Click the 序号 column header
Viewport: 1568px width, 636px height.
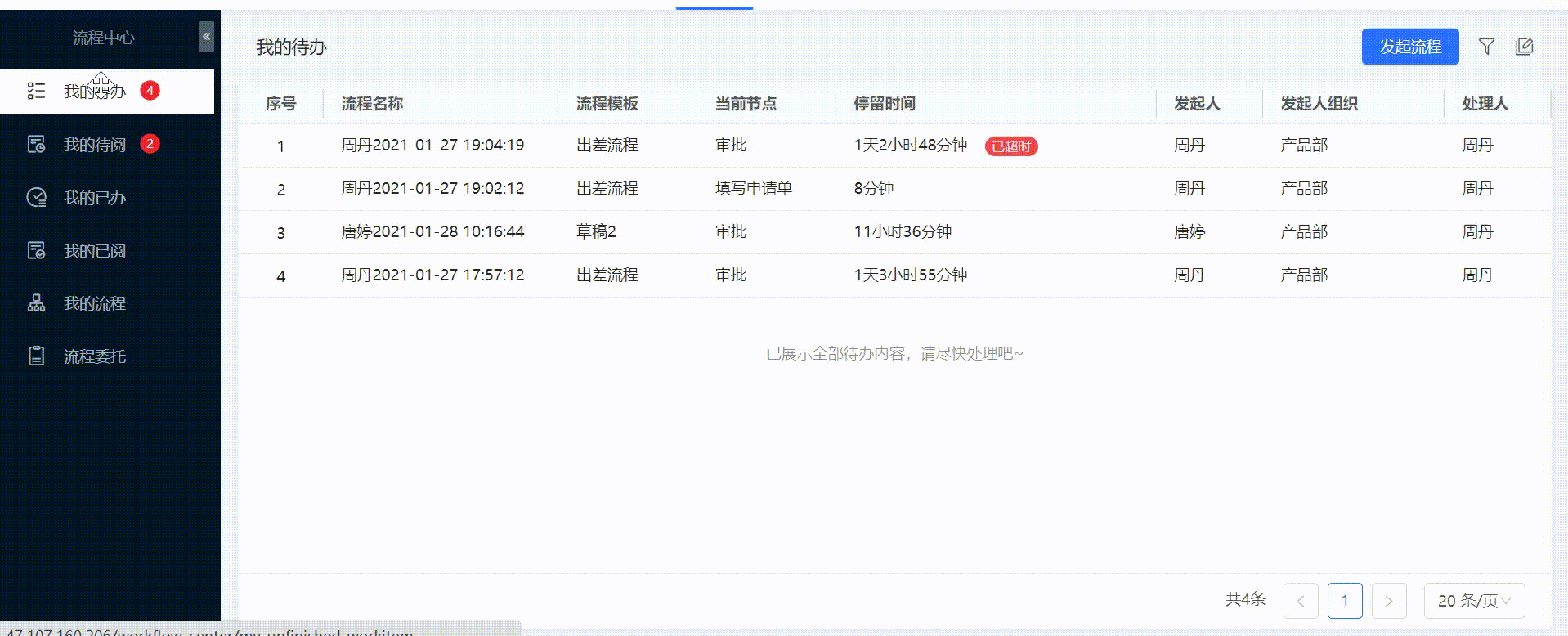click(x=280, y=104)
